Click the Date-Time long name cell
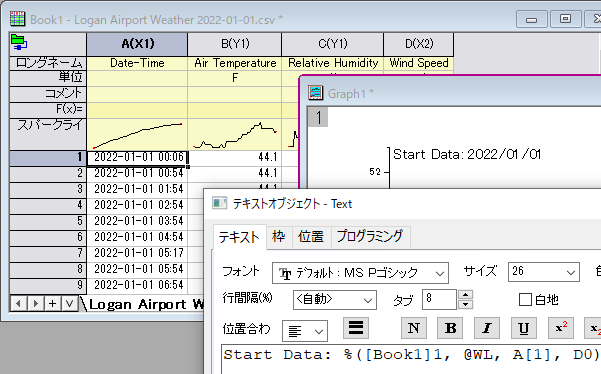The width and height of the screenshot is (601, 374). point(137,63)
